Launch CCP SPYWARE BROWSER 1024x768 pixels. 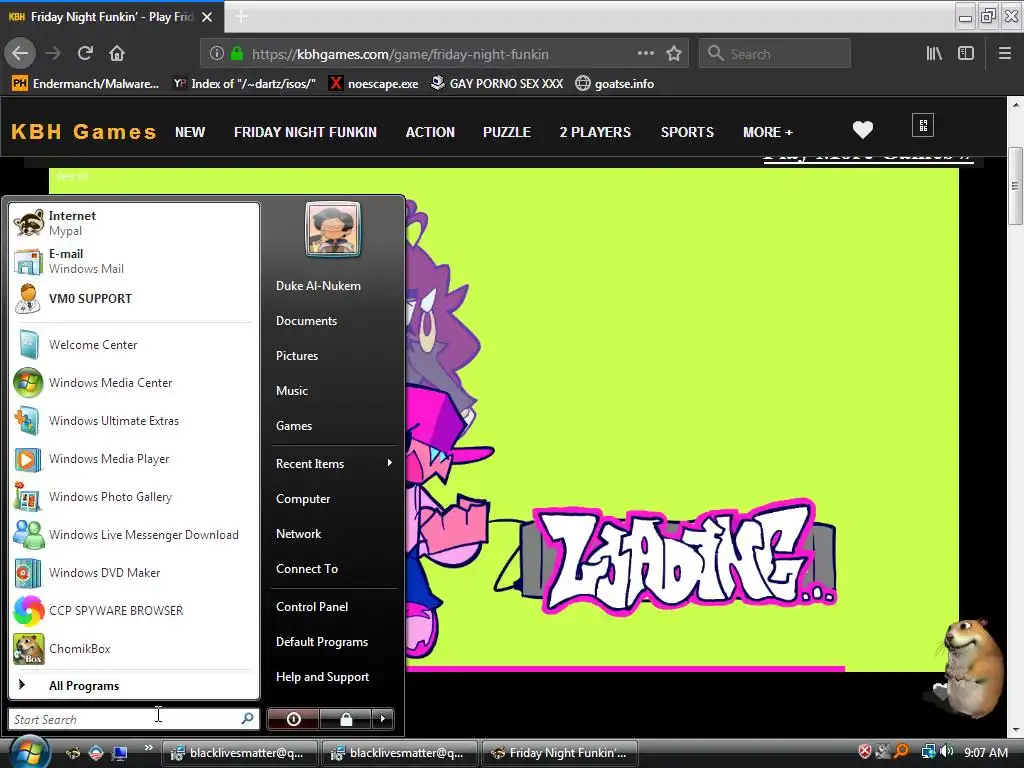(x=134, y=611)
